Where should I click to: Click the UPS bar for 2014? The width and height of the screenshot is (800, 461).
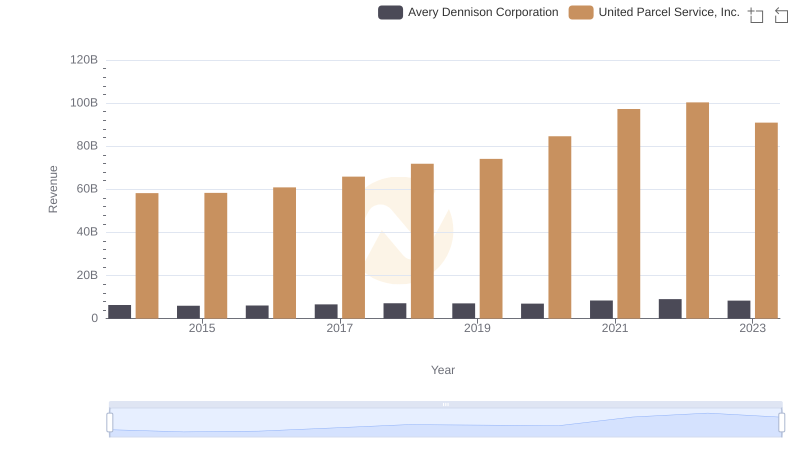(x=147, y=255)
